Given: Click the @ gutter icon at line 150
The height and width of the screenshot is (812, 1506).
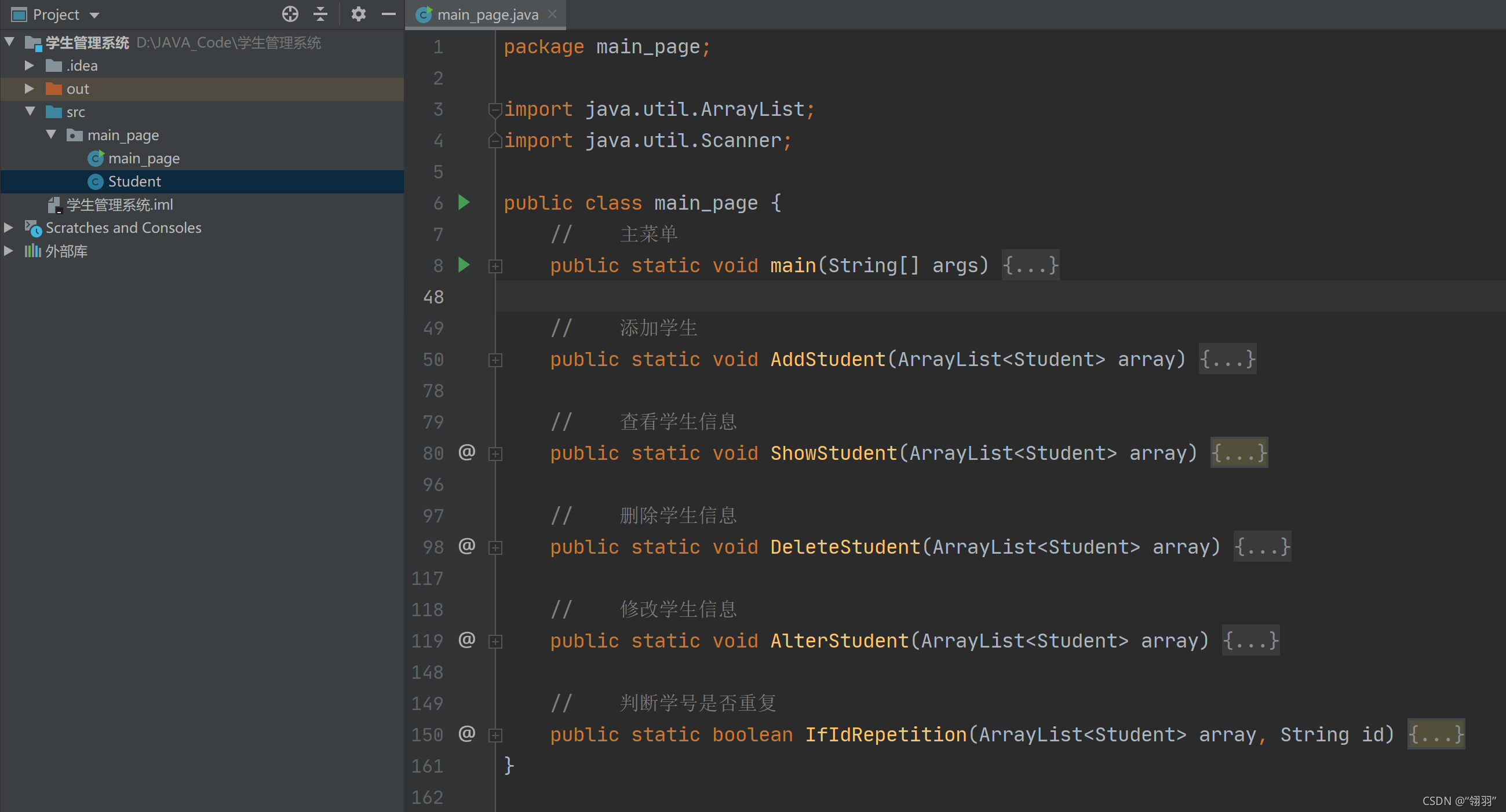Looking at the screenshot, I should (466, 734).
